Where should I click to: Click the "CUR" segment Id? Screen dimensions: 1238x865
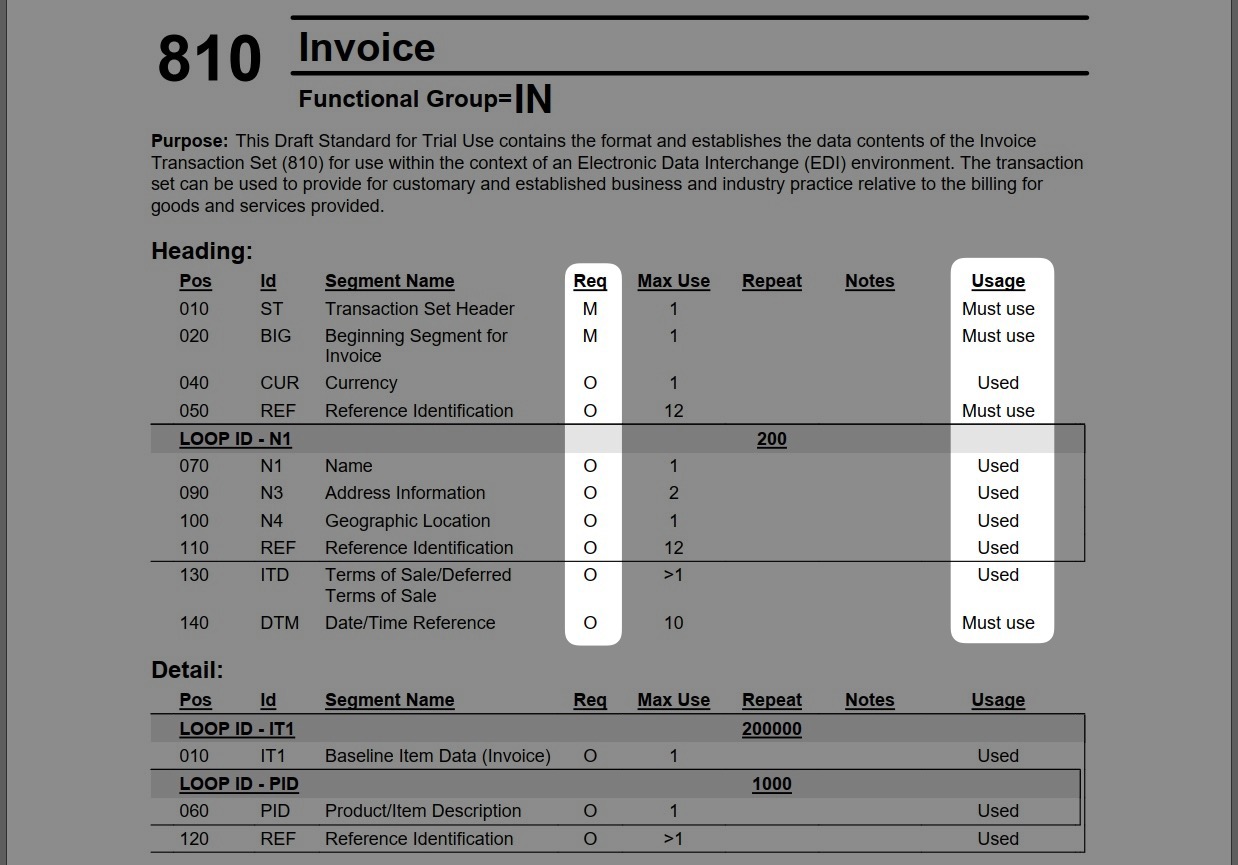click(280, 383)
